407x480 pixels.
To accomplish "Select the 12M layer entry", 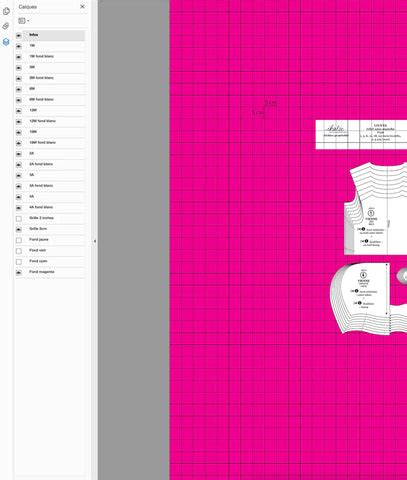I will pos(54,110).
